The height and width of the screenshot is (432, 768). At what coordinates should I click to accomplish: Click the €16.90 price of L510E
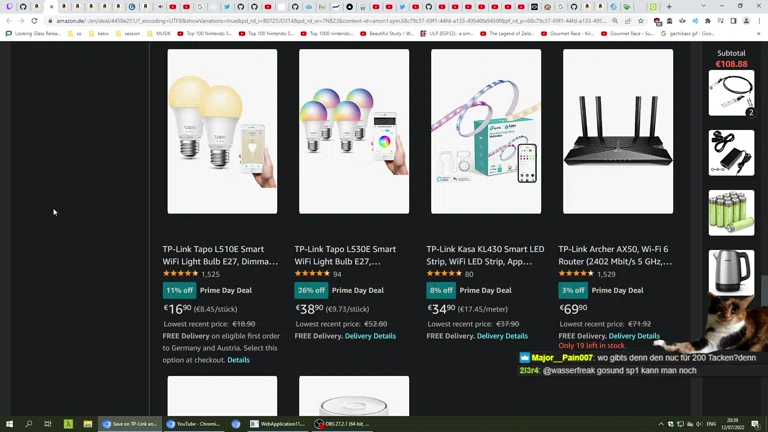click(177, 309)
